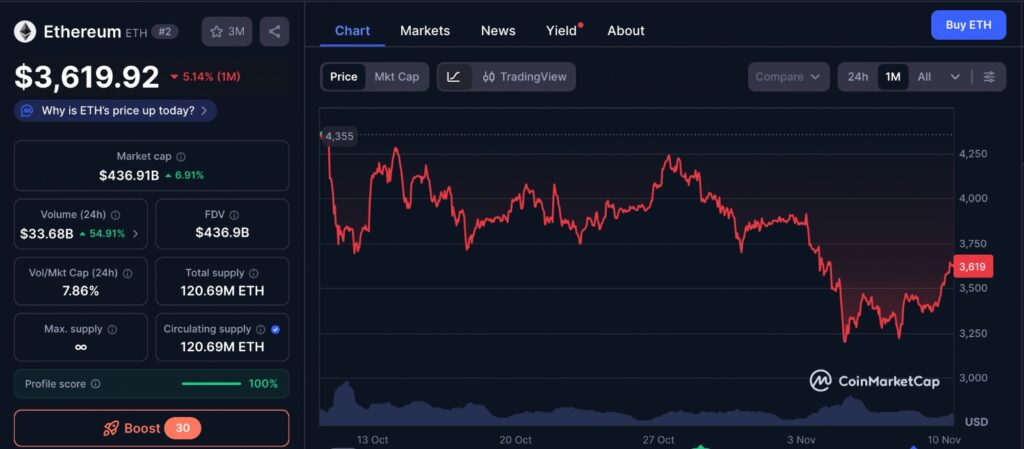Click the 20 Oct axis label
Image resolution: width=1024 pixels, height=449 pixels.
pyautogui.click(x=515, y=440)
